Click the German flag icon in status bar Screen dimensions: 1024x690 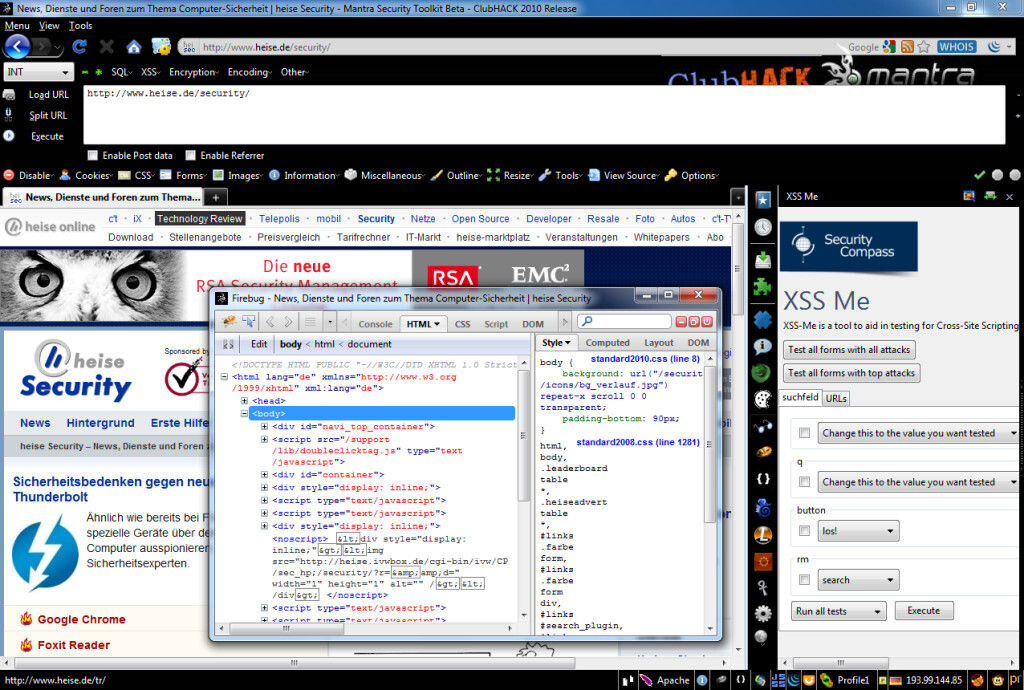pos(895,680)
